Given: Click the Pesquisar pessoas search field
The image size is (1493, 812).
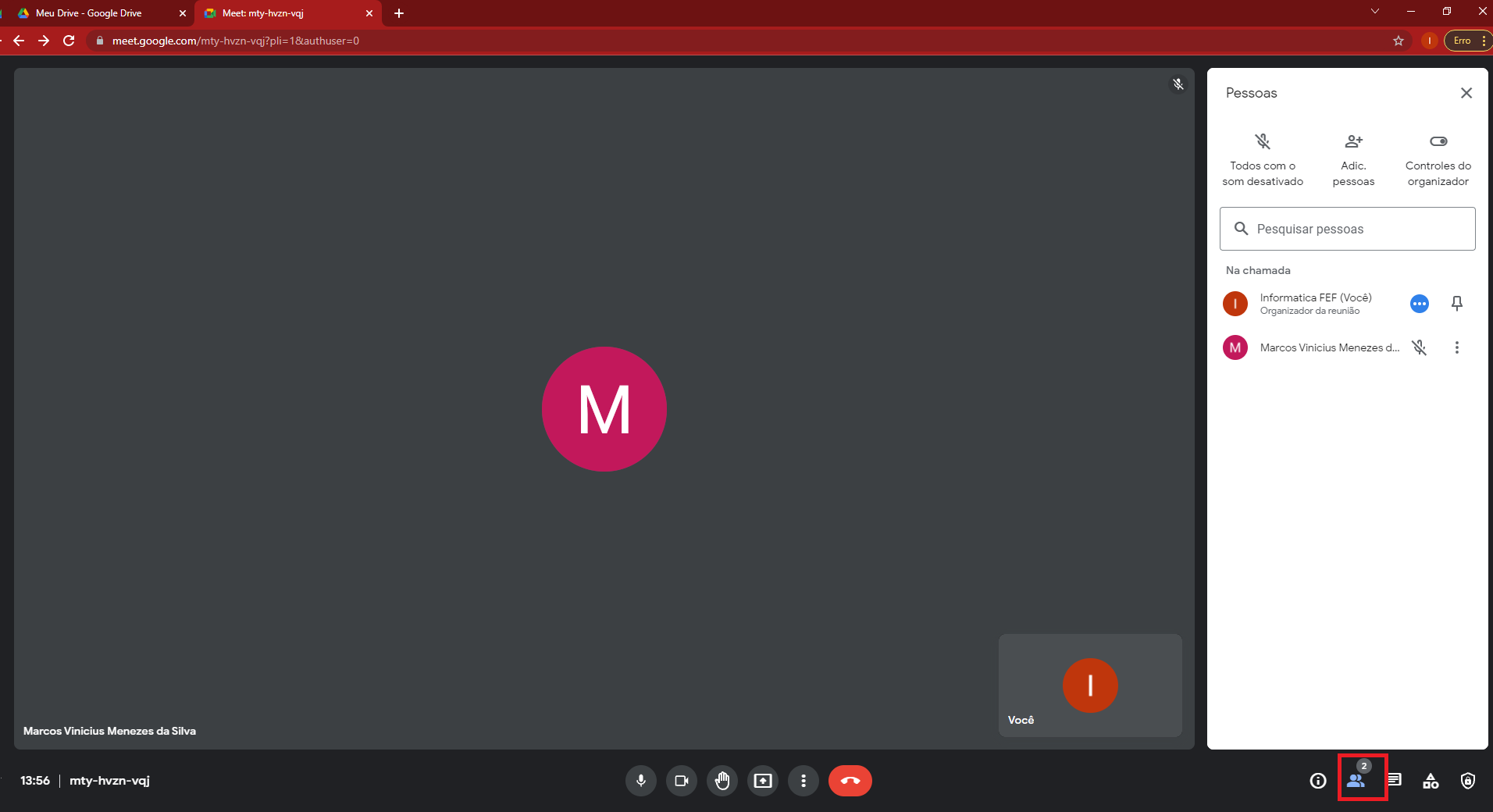Looking at the screenshot, I should pyautogui.click(x=1348, y=229).
